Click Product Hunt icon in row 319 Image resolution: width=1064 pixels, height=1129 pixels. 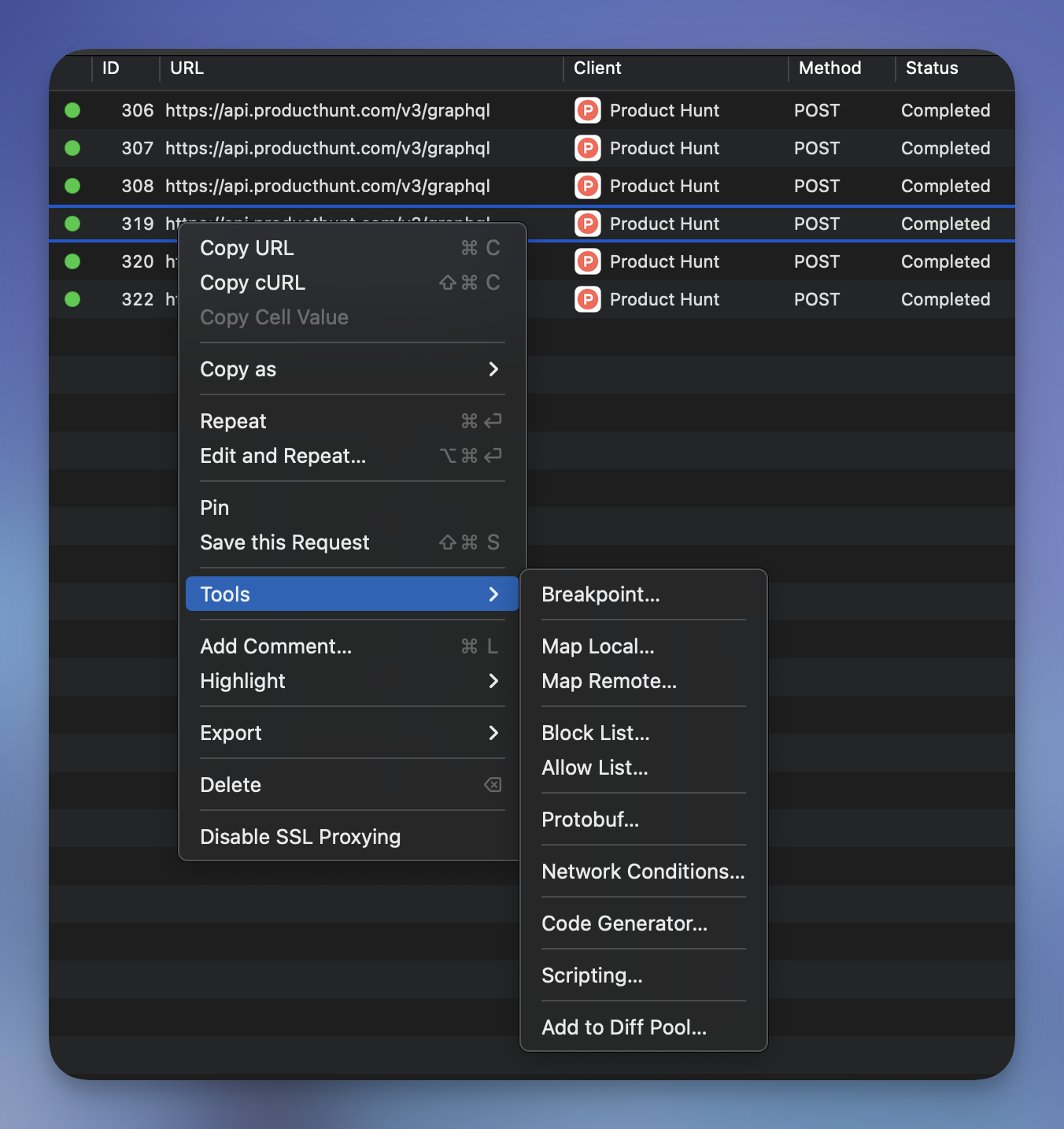[x=587, y=224]
